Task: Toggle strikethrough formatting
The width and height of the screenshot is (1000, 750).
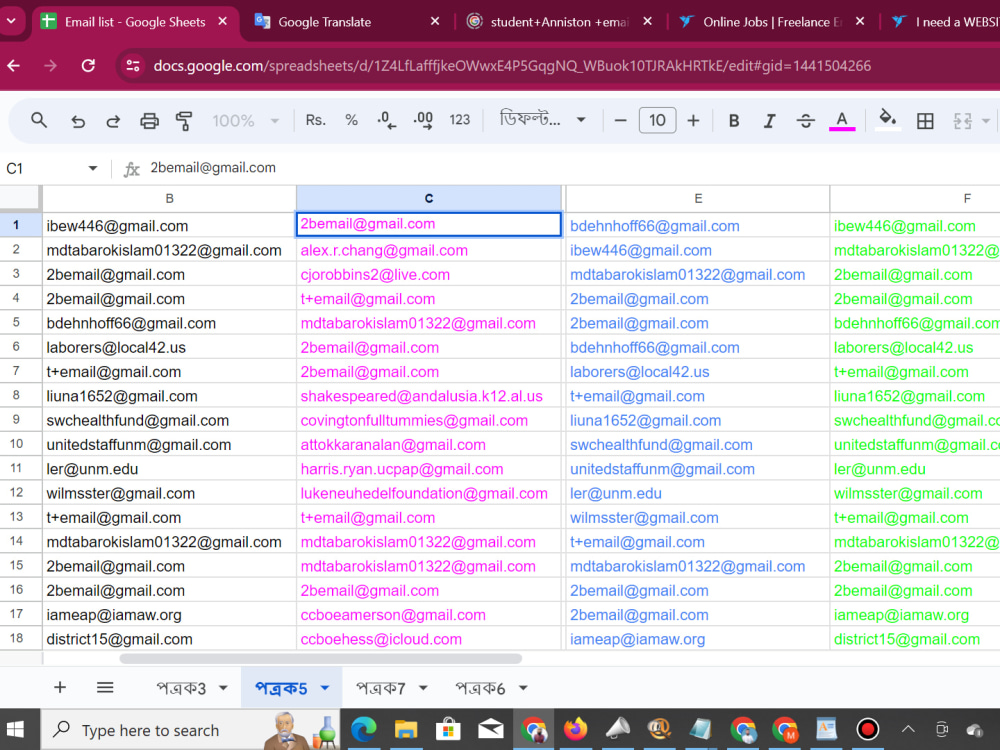Action: (805, 121)
